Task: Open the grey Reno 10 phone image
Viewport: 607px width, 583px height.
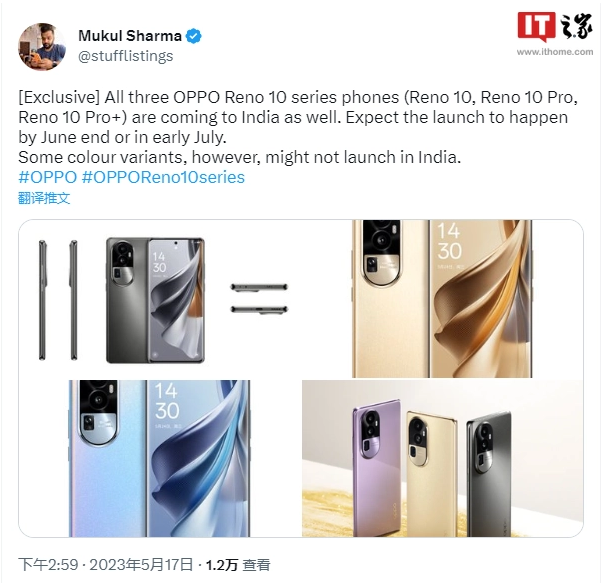Action: click(x=155, y=300)
